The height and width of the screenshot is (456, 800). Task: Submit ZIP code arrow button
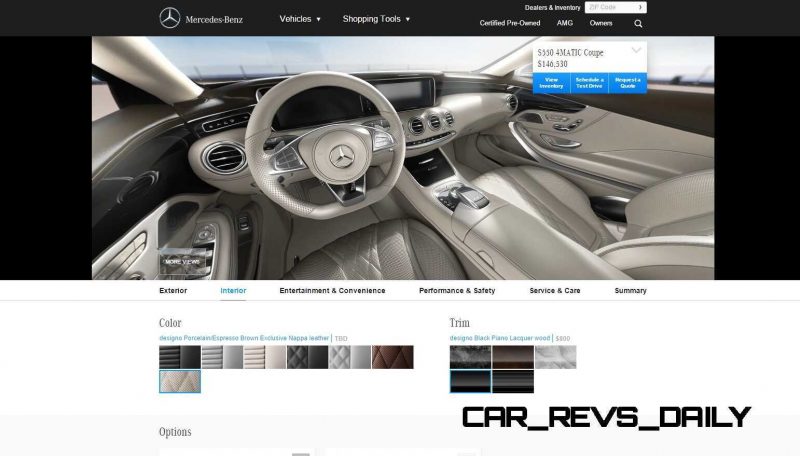point(640,7)
